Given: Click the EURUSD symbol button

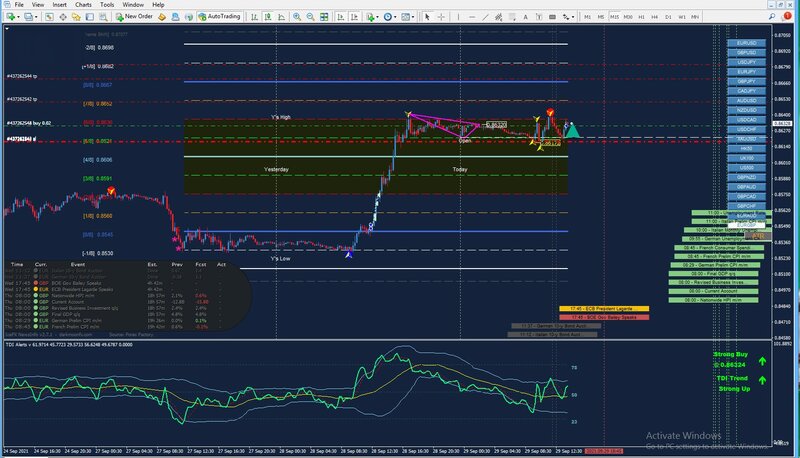Looking at the screenshot, I should coord(746,43).
